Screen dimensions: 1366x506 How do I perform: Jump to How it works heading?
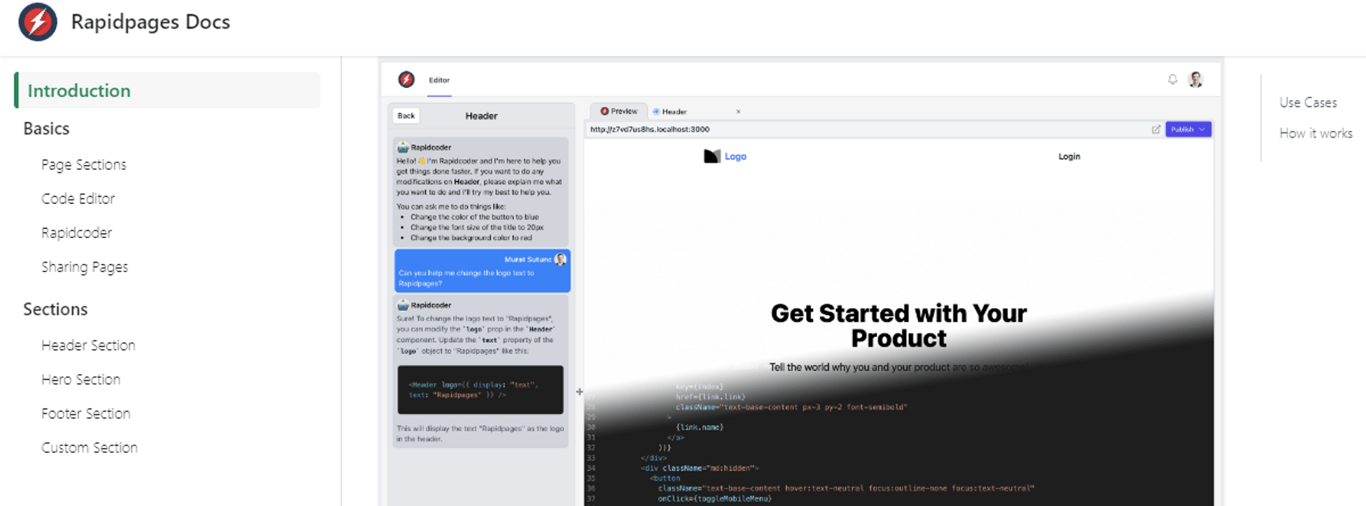(x=1316, y=133)
